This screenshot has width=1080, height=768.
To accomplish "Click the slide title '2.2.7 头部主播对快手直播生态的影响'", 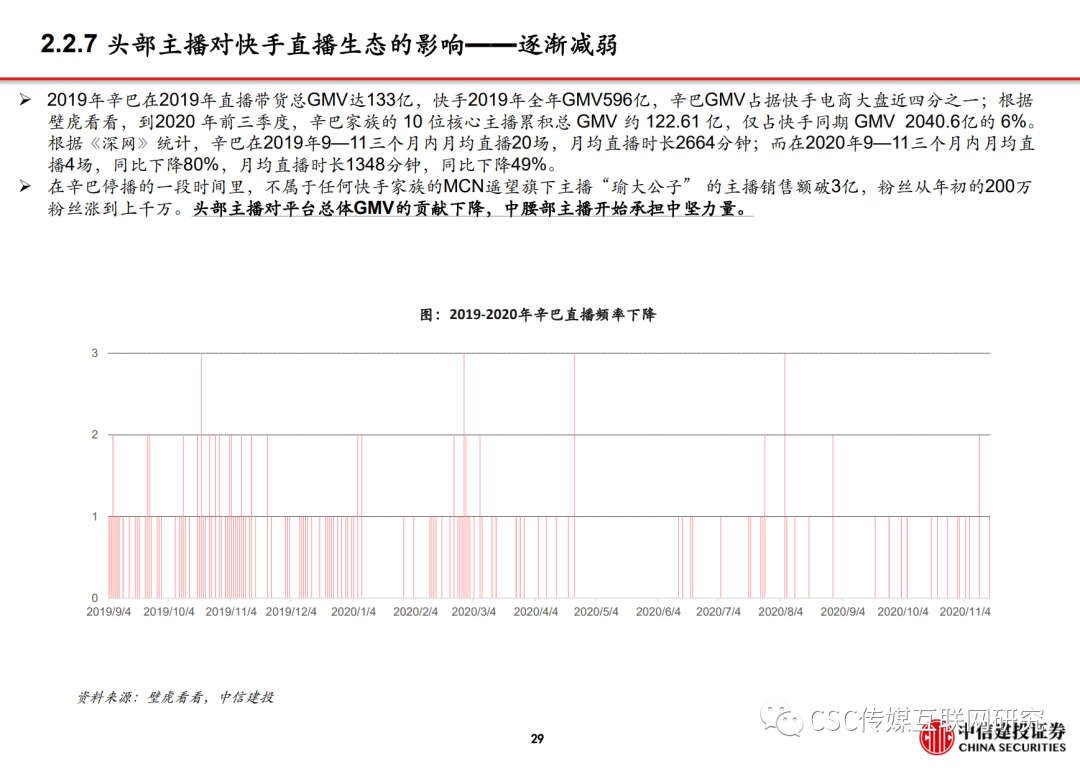I will [252, 45].
